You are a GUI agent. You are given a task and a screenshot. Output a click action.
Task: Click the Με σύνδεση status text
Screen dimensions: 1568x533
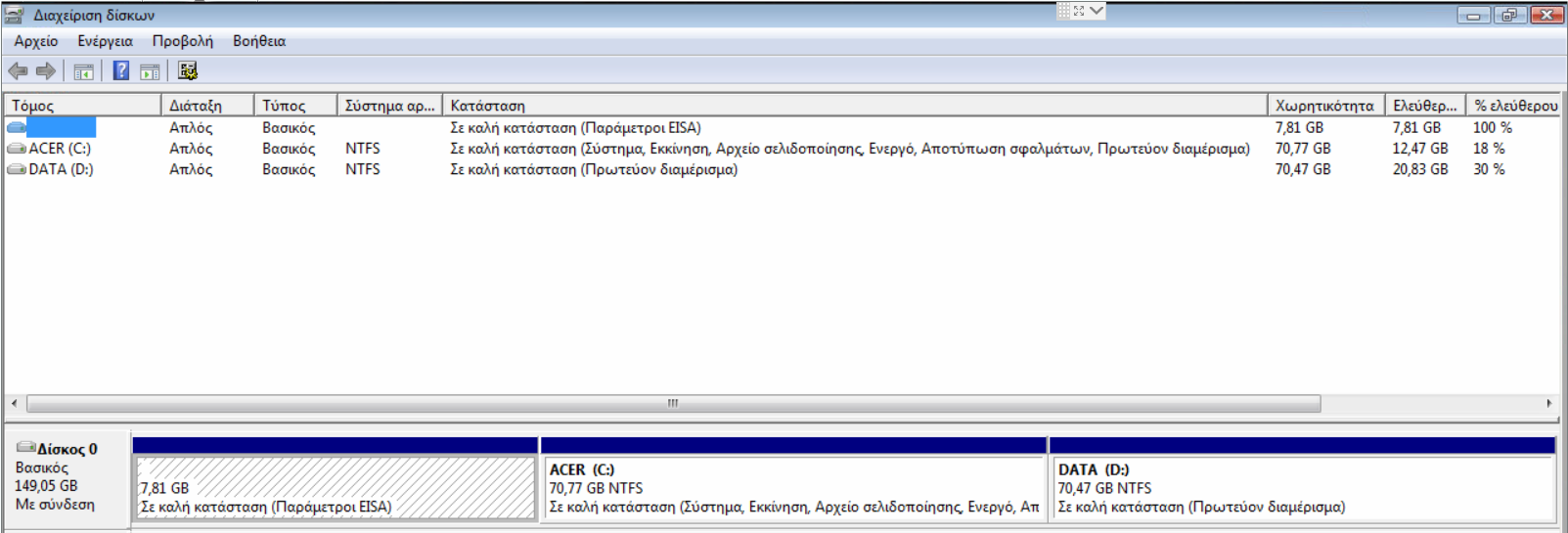point(55,505)
